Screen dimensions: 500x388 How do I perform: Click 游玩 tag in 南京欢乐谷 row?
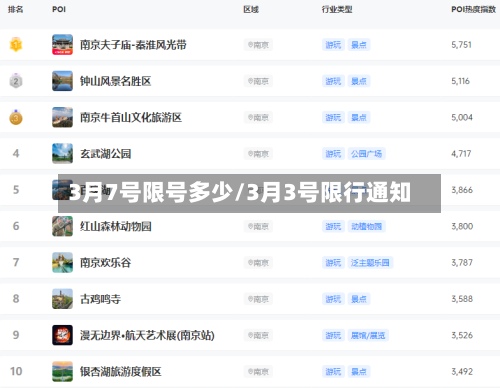tap(333, 263)
